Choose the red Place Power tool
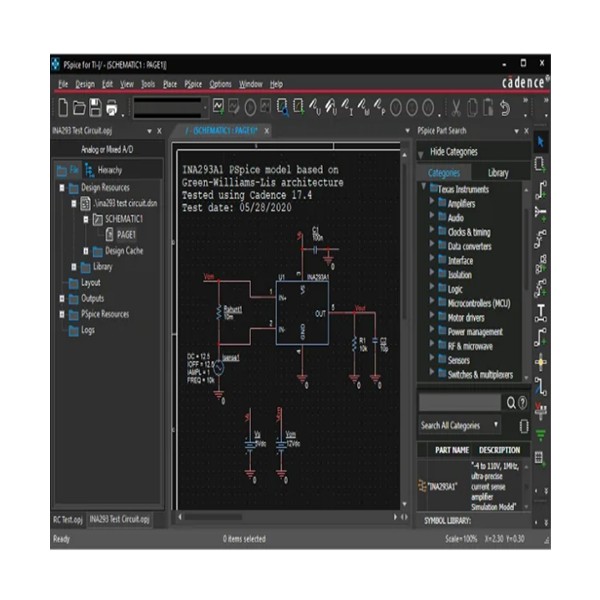The height and width of the screenshot is (600, 600). coord(540,411)
